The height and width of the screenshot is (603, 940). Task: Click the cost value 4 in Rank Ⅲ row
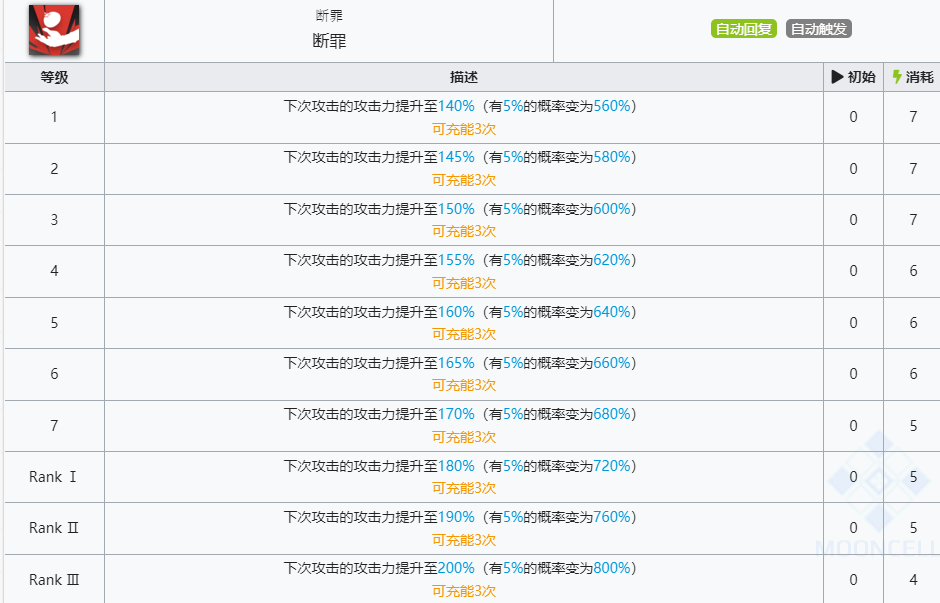click(x=913, y=580)
